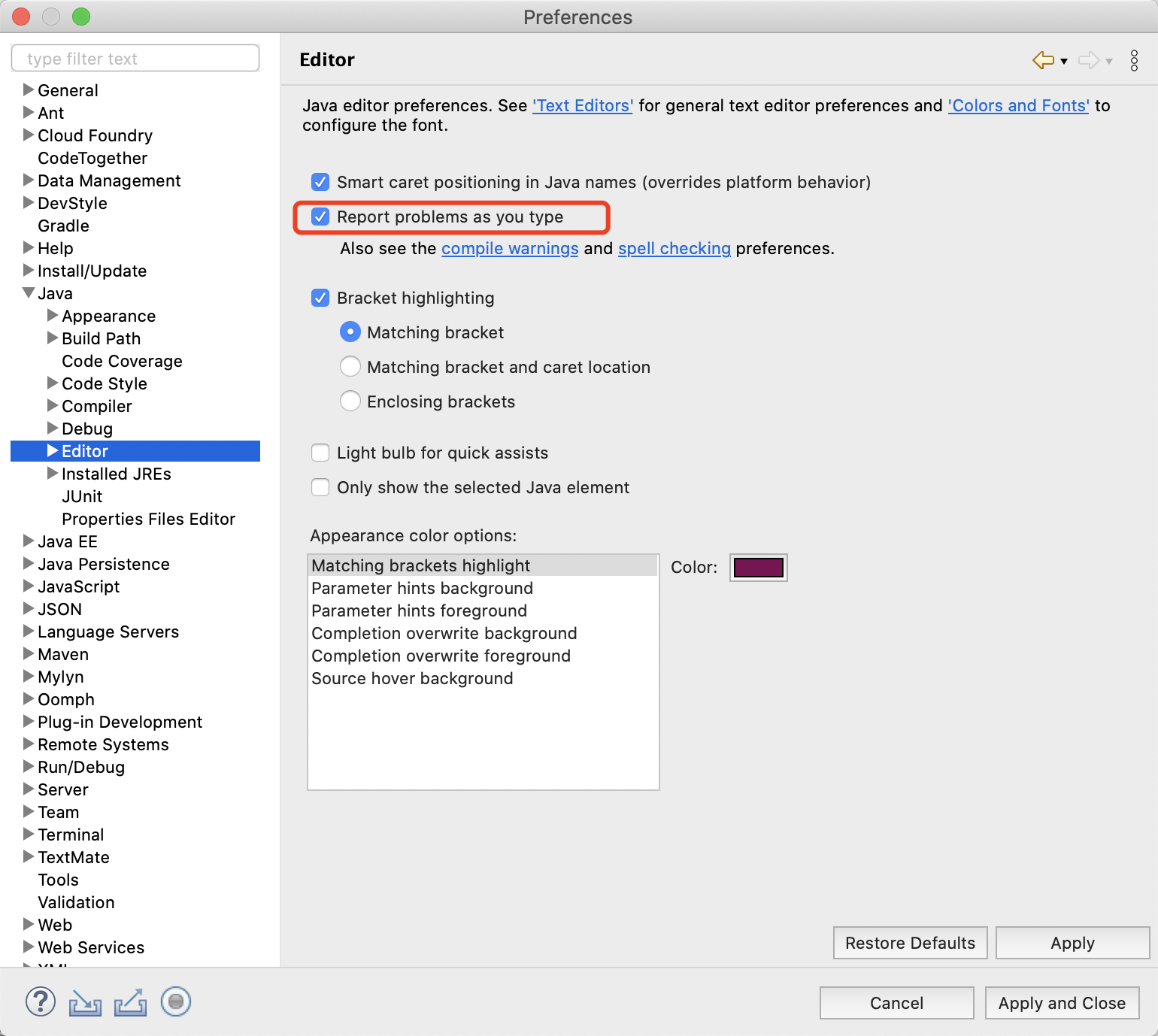This screenshot has width=1158, height=1036.
Task: Expand the Build Path node
Action: [53, 338]
